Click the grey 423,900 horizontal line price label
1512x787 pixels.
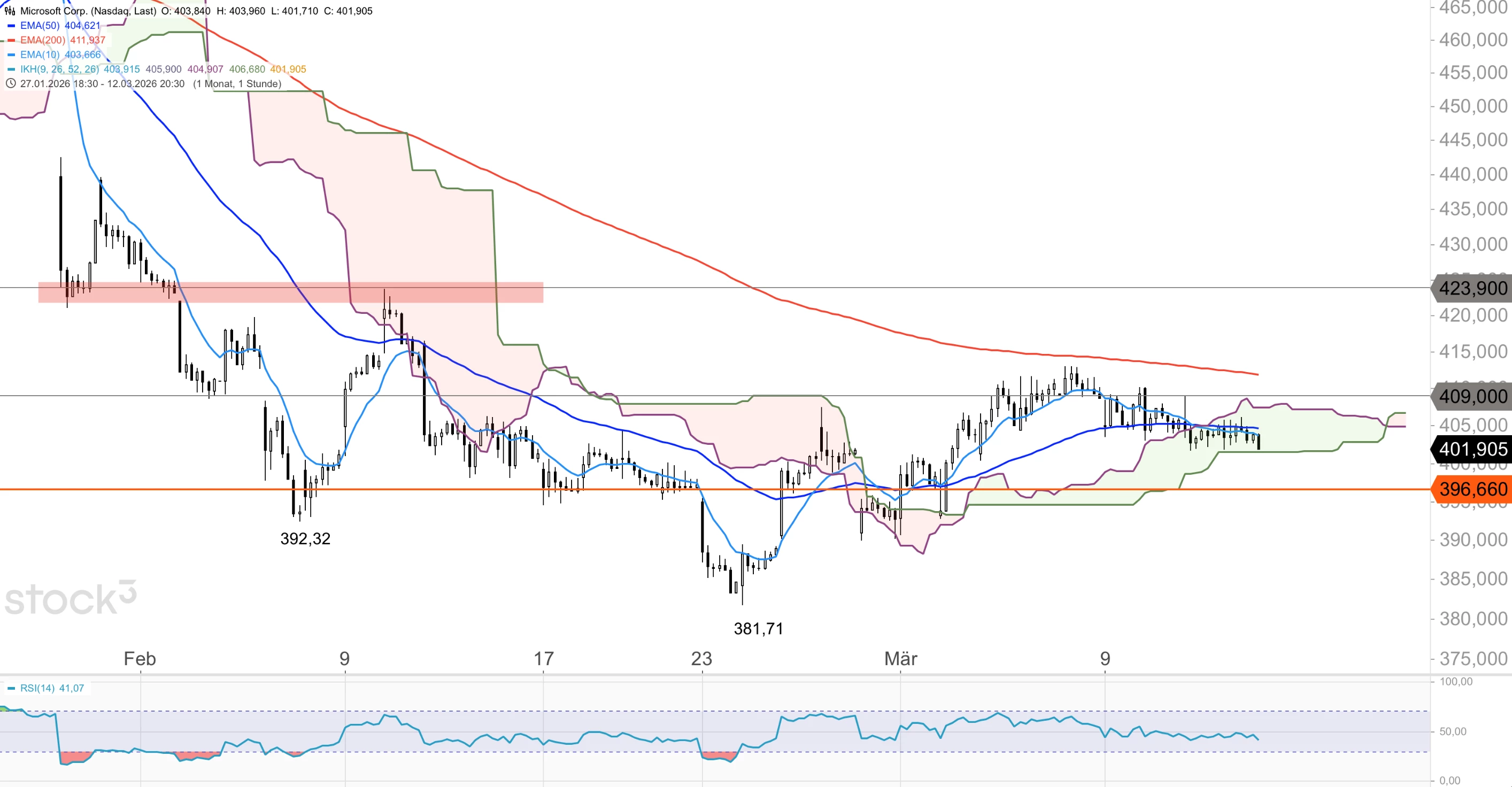point(1472,288)
